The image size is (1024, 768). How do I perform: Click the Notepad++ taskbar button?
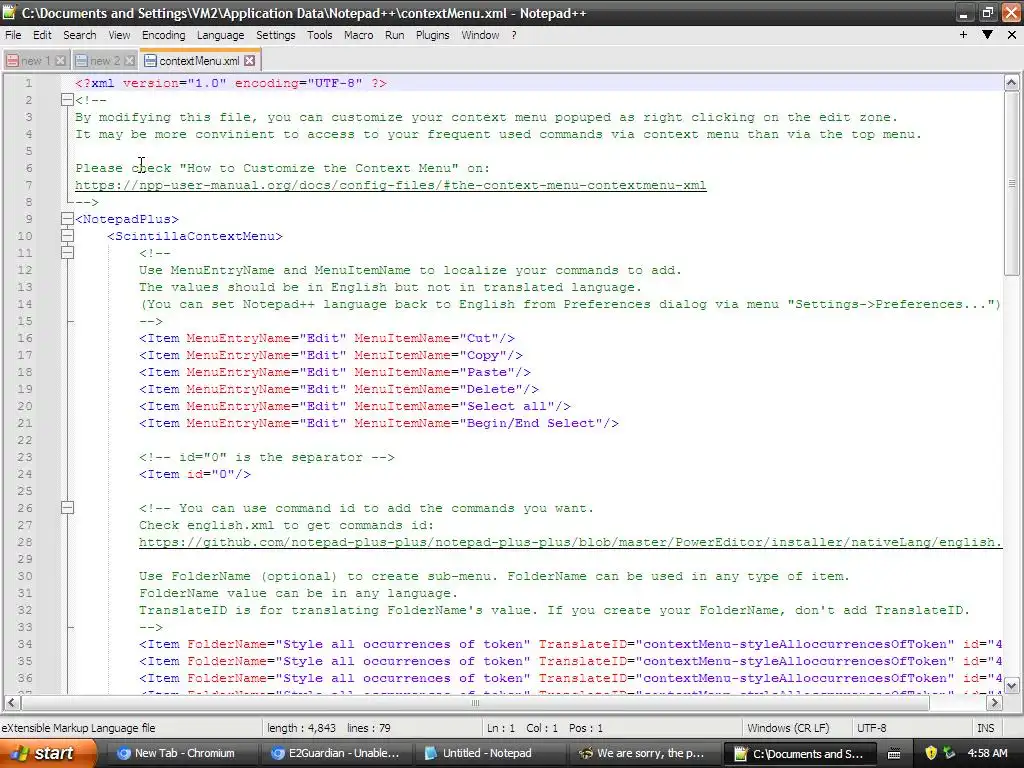pos(799,753)
